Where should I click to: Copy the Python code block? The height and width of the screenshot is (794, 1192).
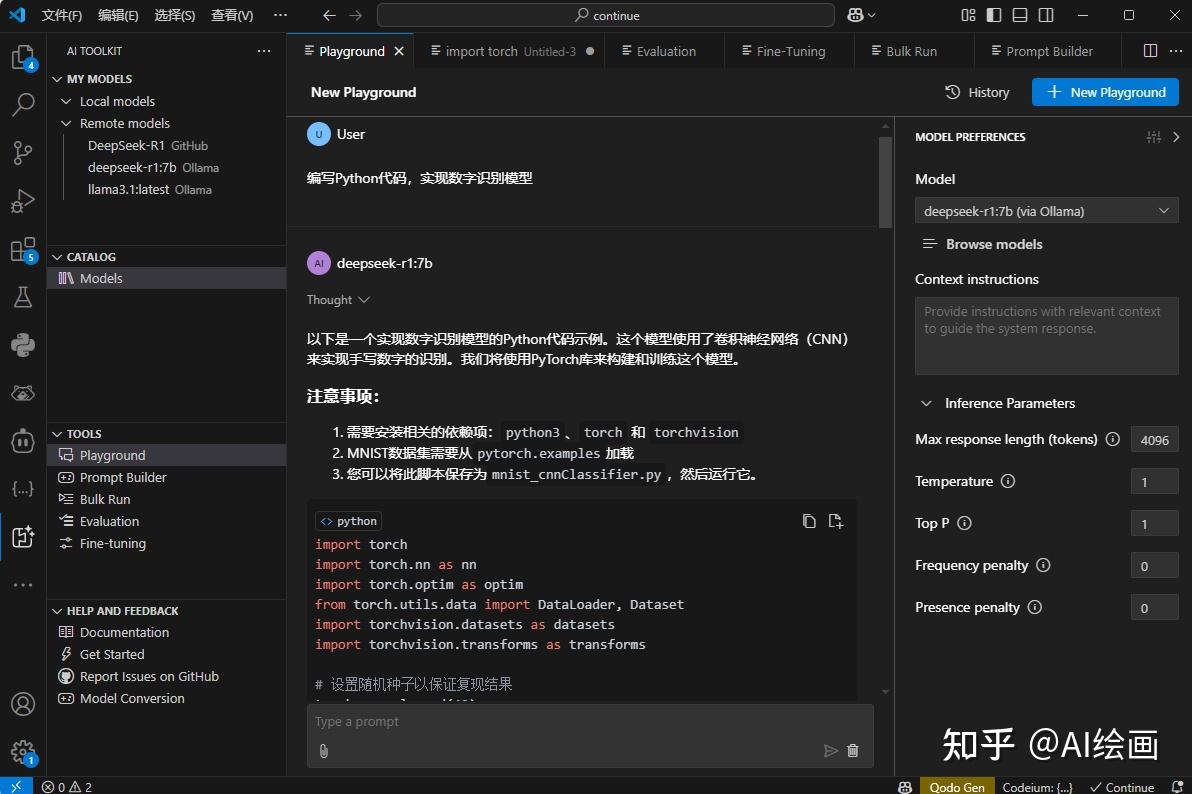(809, 521)
